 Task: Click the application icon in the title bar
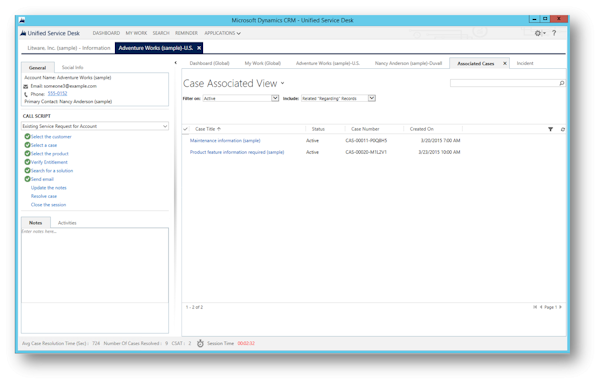[x=22, y=20]
